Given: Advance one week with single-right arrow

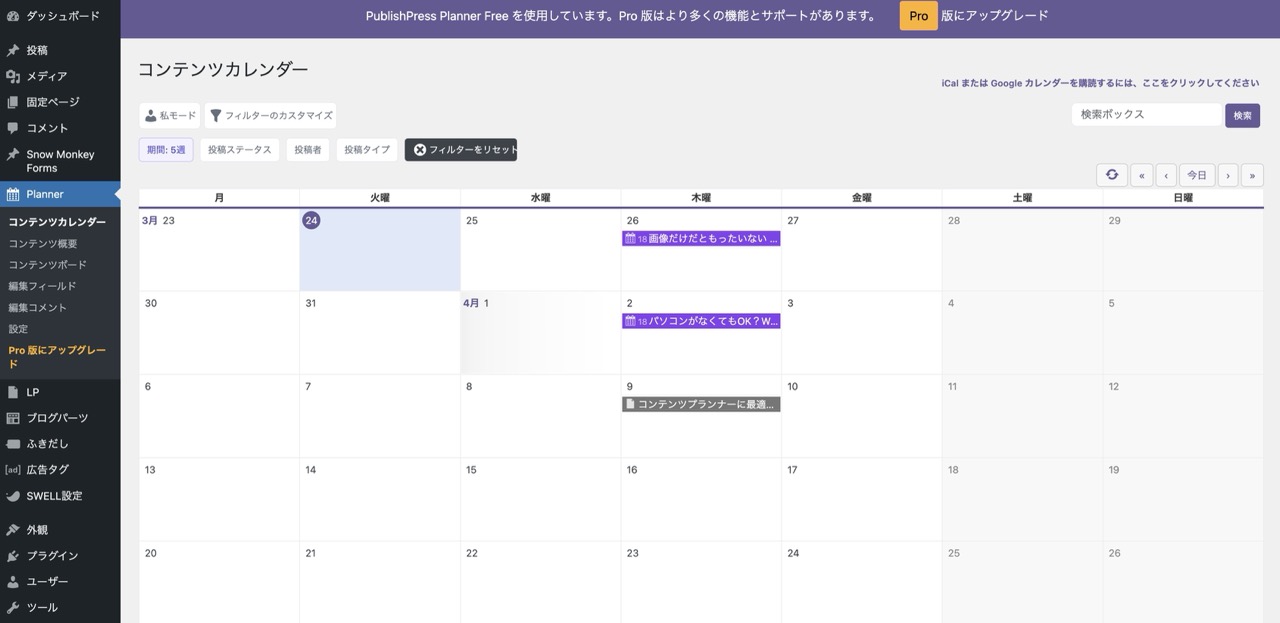Looking at the screenshot, I should [x=1227, y=175].
